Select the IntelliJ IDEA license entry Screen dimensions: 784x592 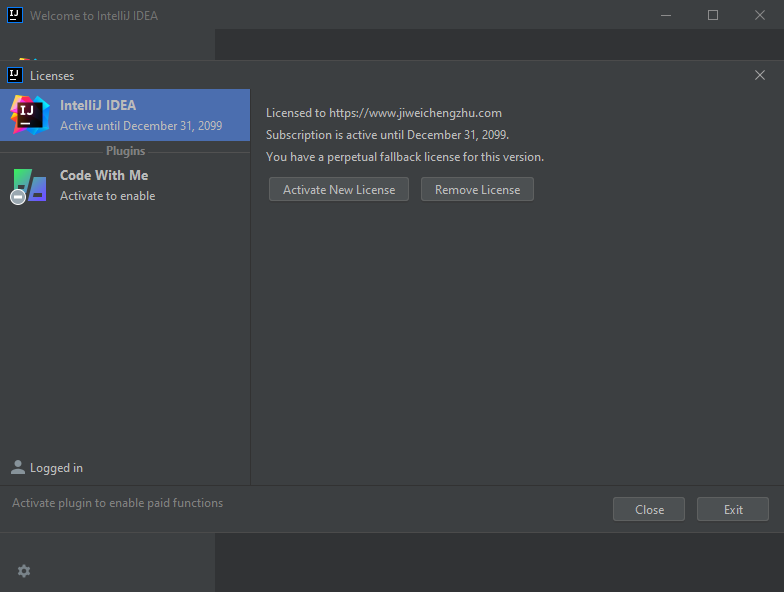(140, 115)
